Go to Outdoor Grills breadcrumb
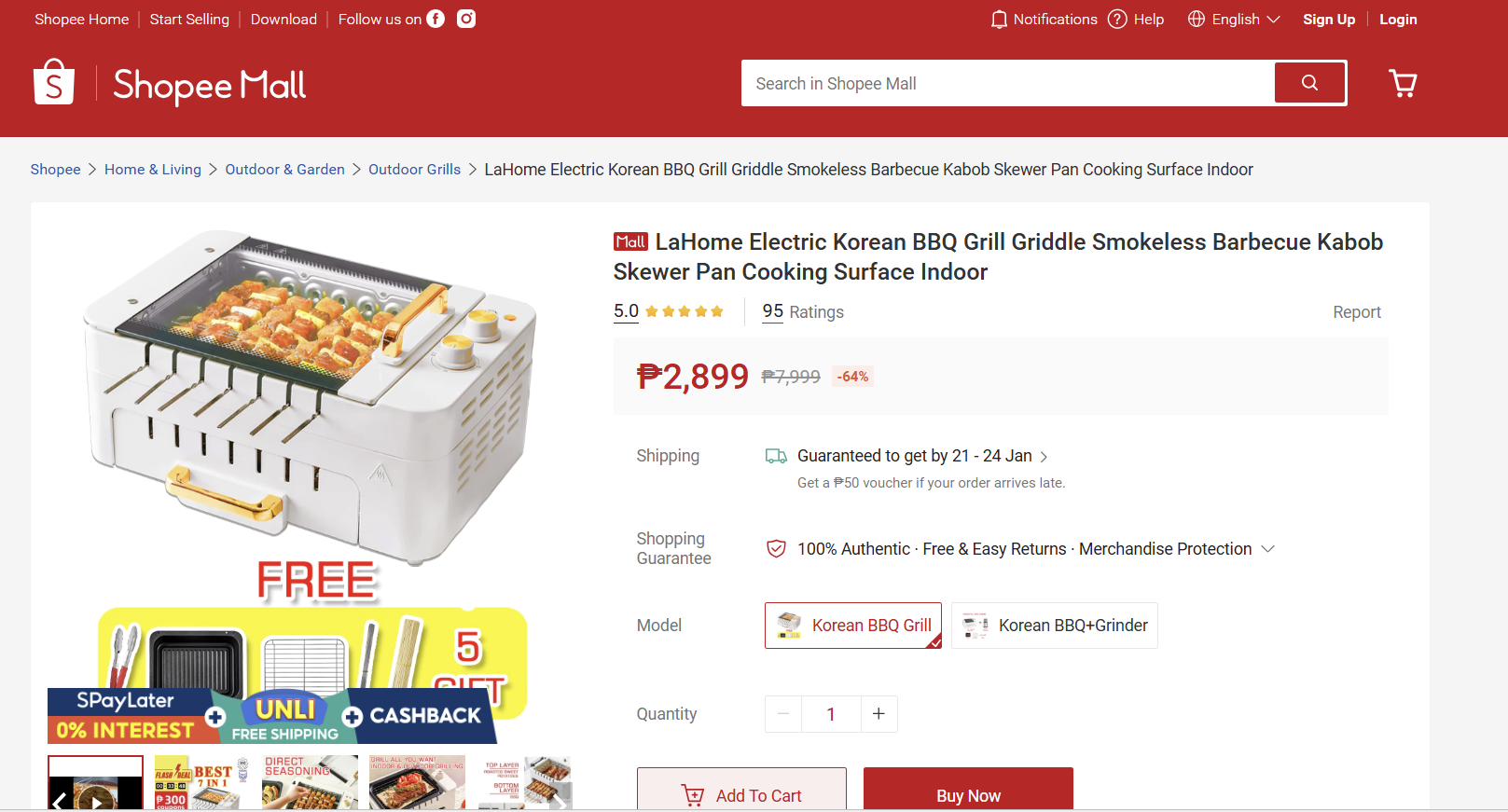 click(414, 170)
